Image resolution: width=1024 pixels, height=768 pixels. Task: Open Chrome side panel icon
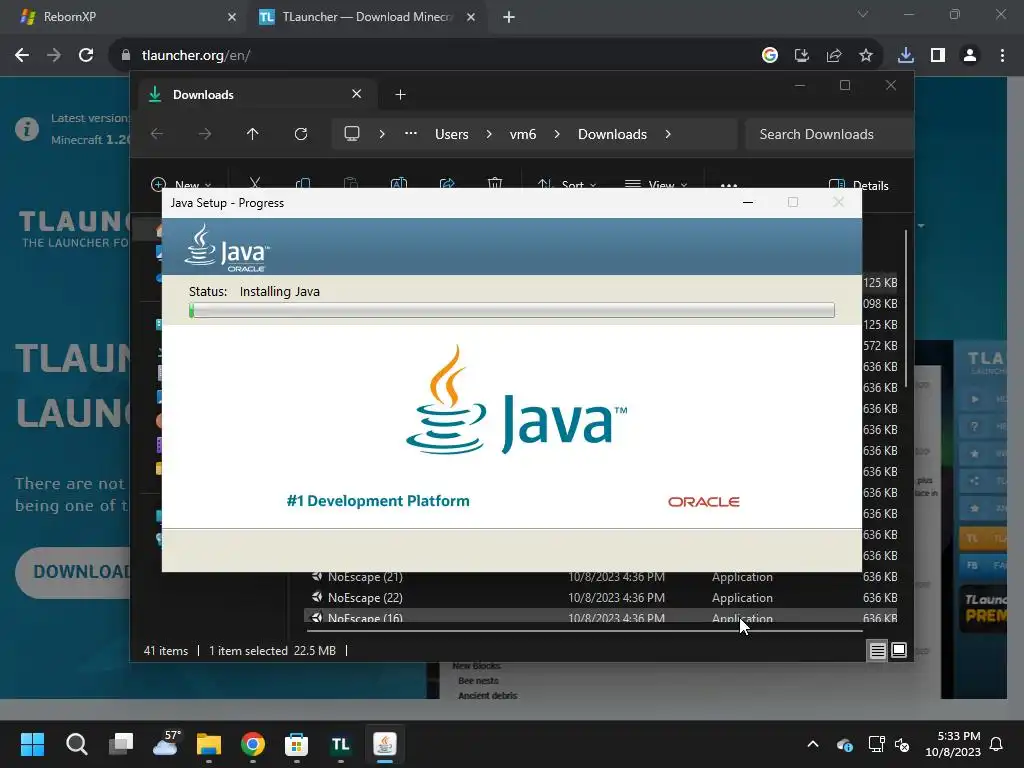(x=938, y=56)
